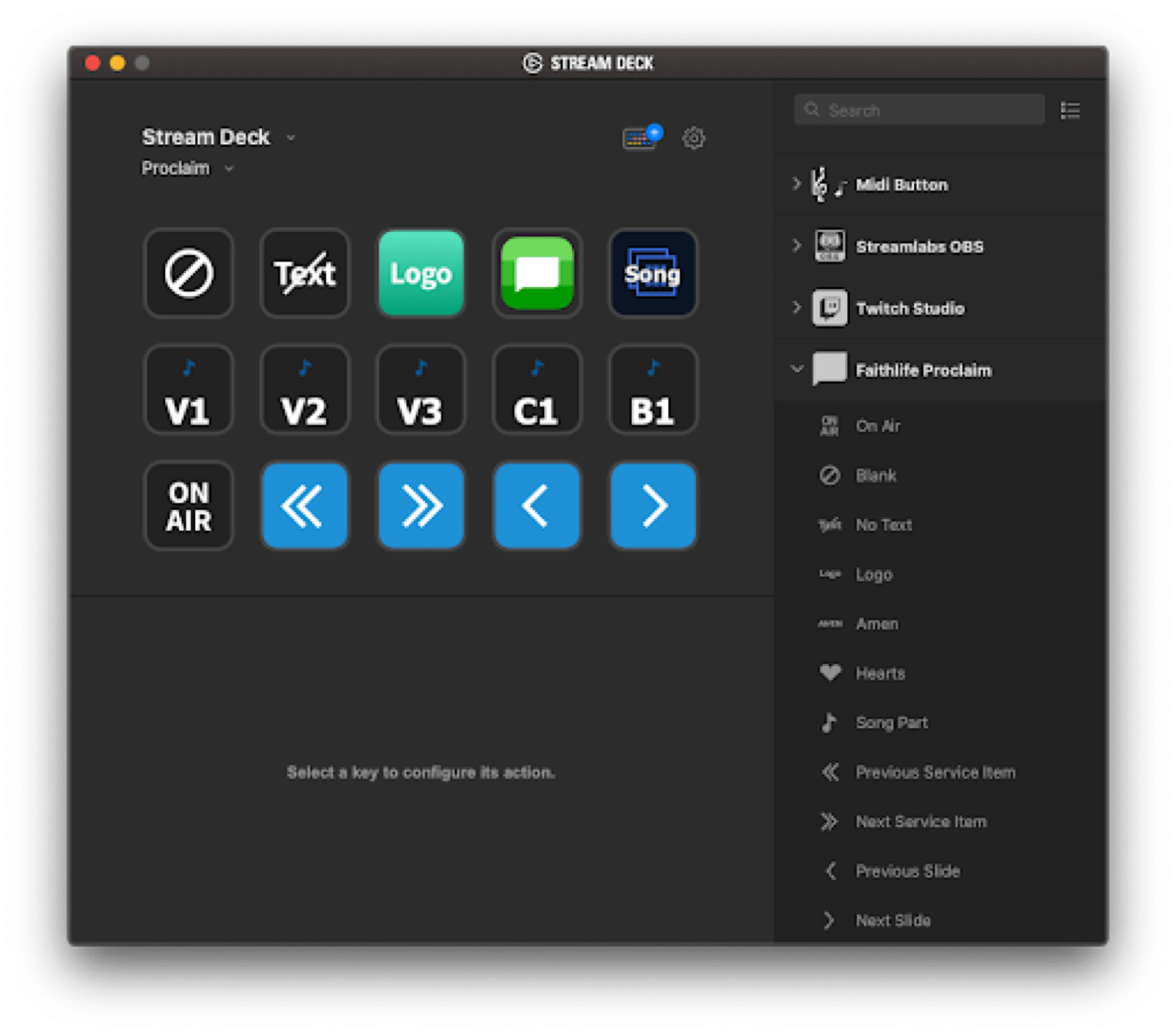Viewport: 1176px width, 1036px height.
Task: Select the No Text action label
Action: [884, 525]
